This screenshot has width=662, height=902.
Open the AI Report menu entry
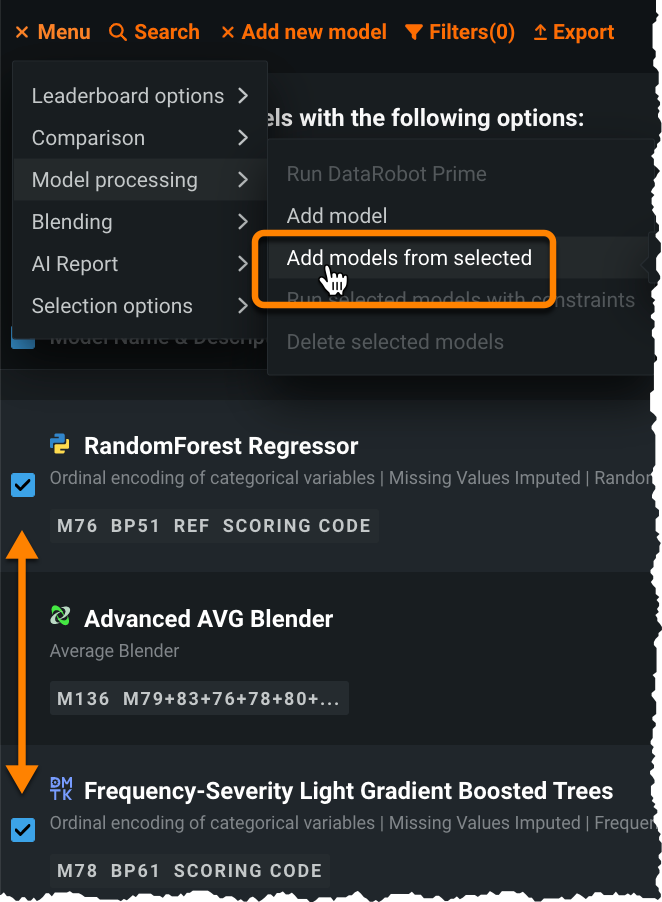[75, 264]
